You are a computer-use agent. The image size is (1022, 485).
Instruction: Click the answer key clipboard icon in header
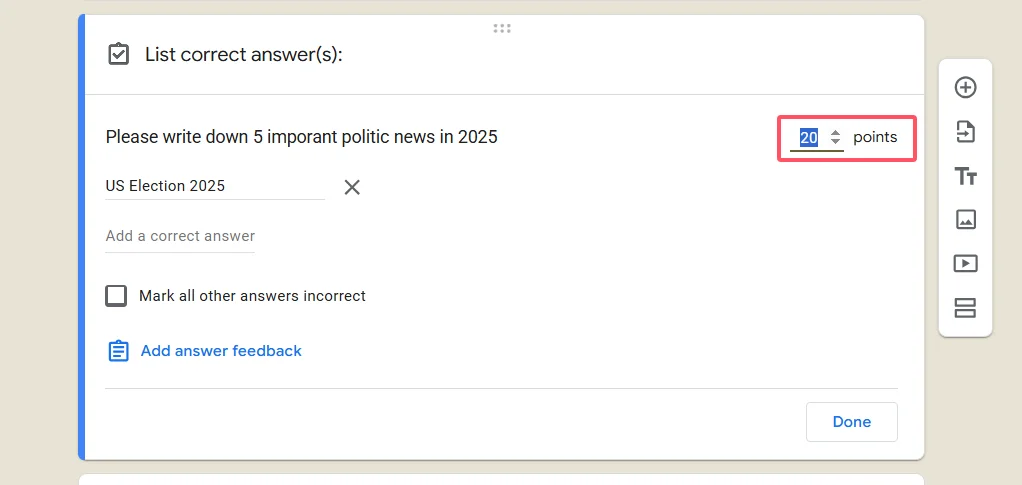(118, 54)
